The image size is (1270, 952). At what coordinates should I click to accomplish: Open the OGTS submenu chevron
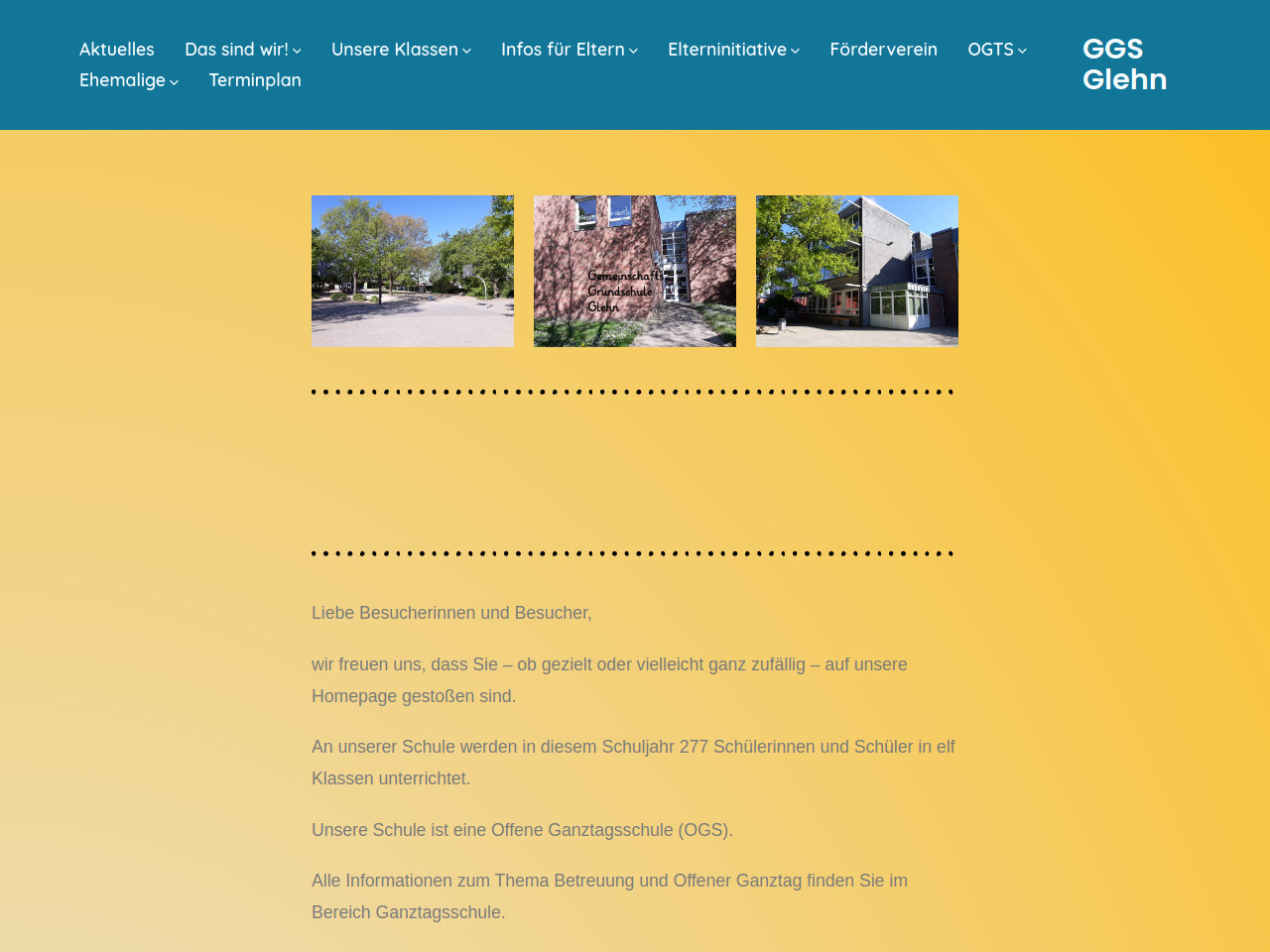pyautogui.click(x=1022, y=51)
